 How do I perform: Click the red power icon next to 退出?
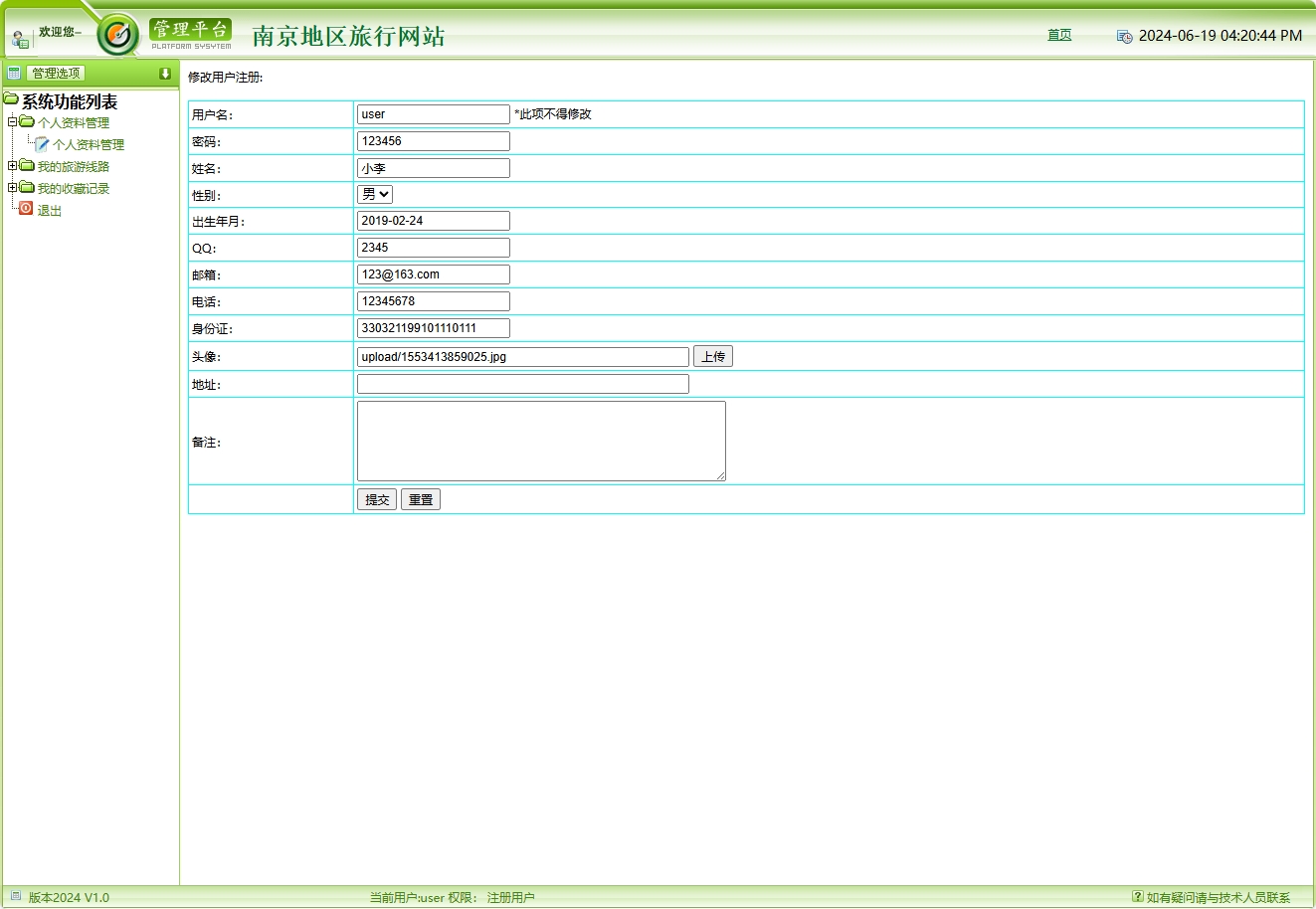click(26, 209)
